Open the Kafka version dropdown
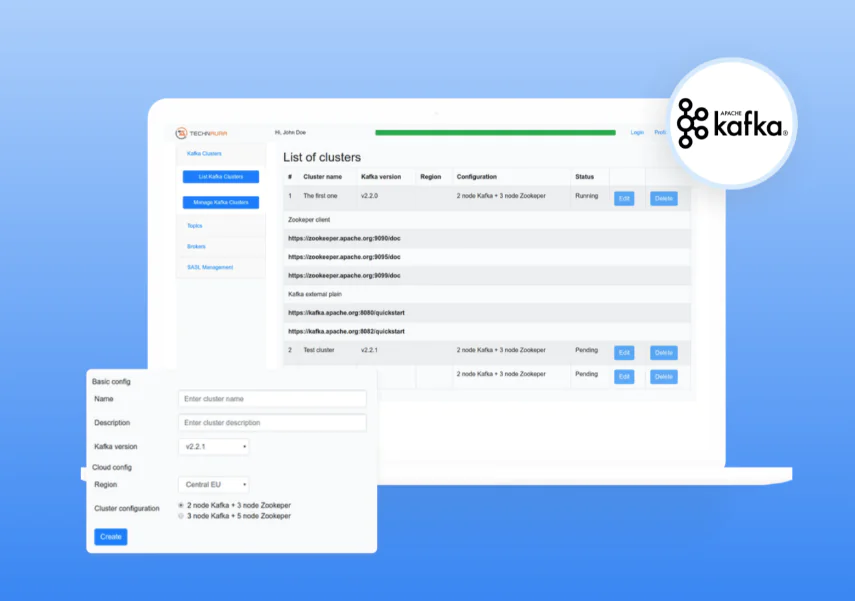Screen dimensions: 855x601 214,447
